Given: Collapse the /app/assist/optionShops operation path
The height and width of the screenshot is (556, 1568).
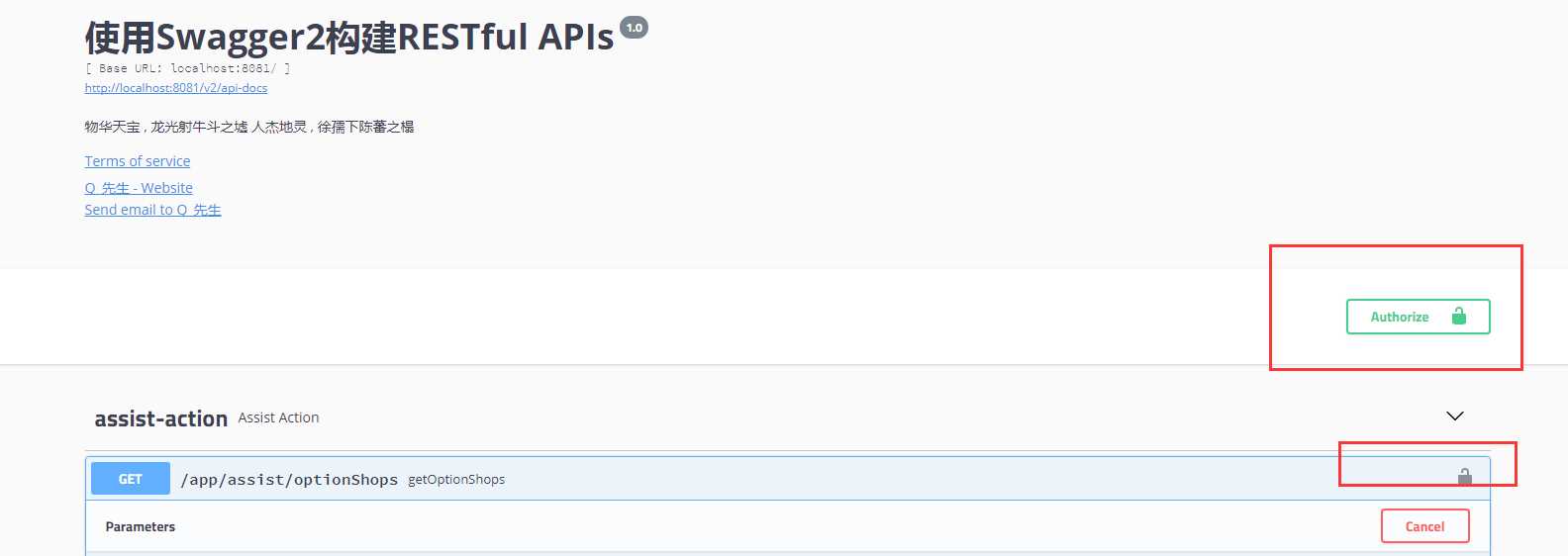Looking at the screenshot, I should pyautogui.click(x=289, y=480).
